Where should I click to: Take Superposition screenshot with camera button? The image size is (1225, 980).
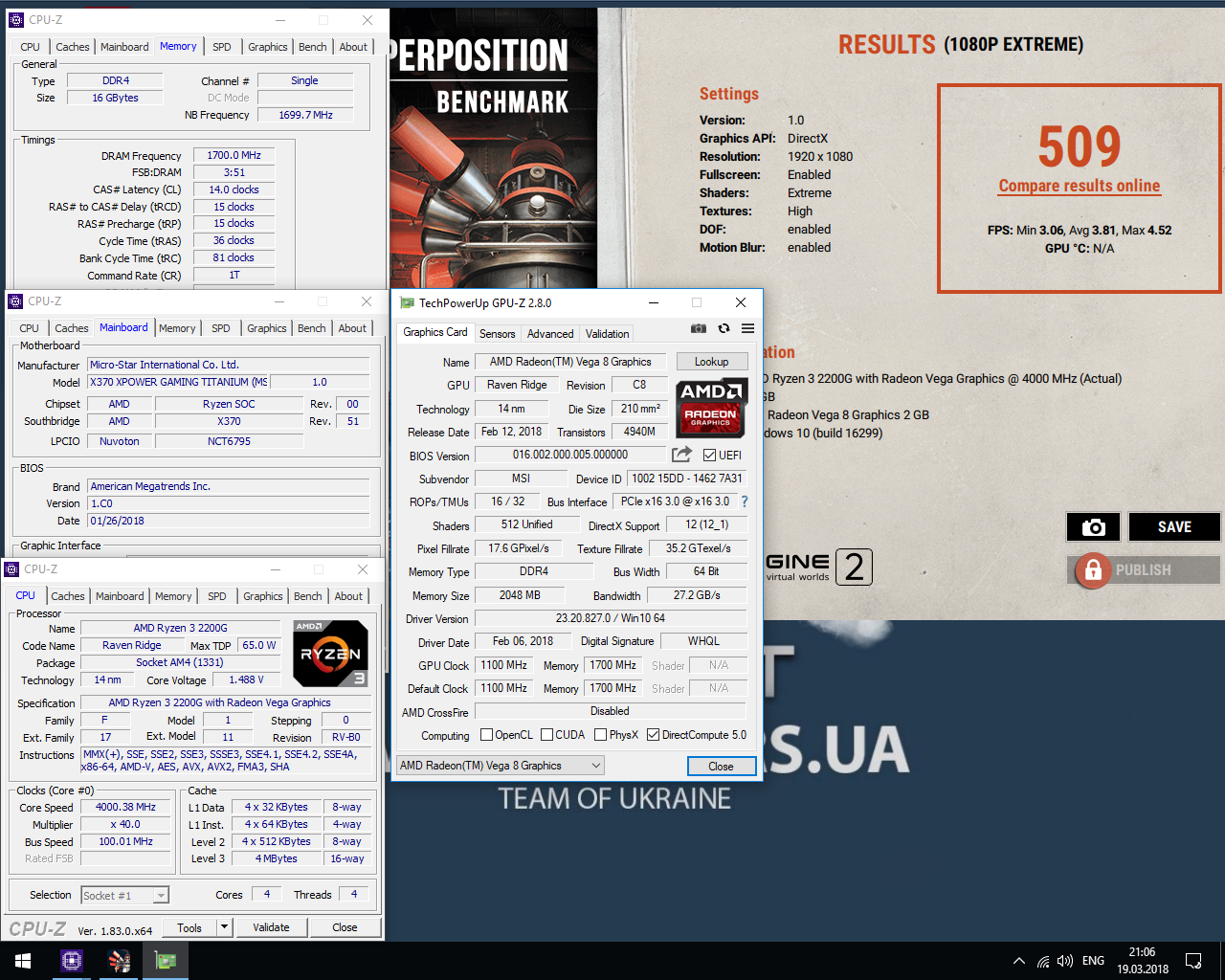tap(1093, 527)
